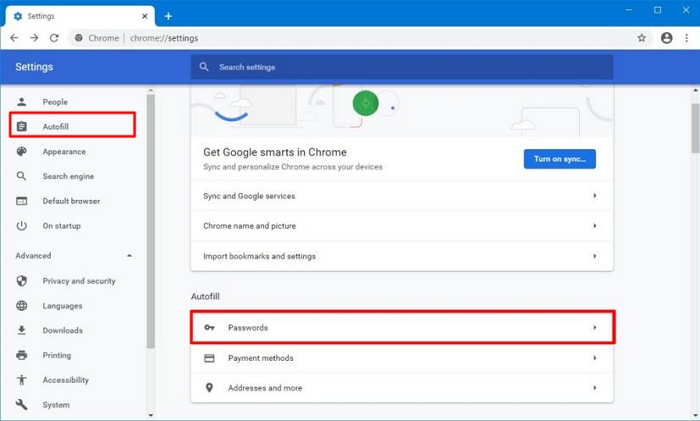
Task: Click the Privacy and security shield icon
Action: pos(21,281)
